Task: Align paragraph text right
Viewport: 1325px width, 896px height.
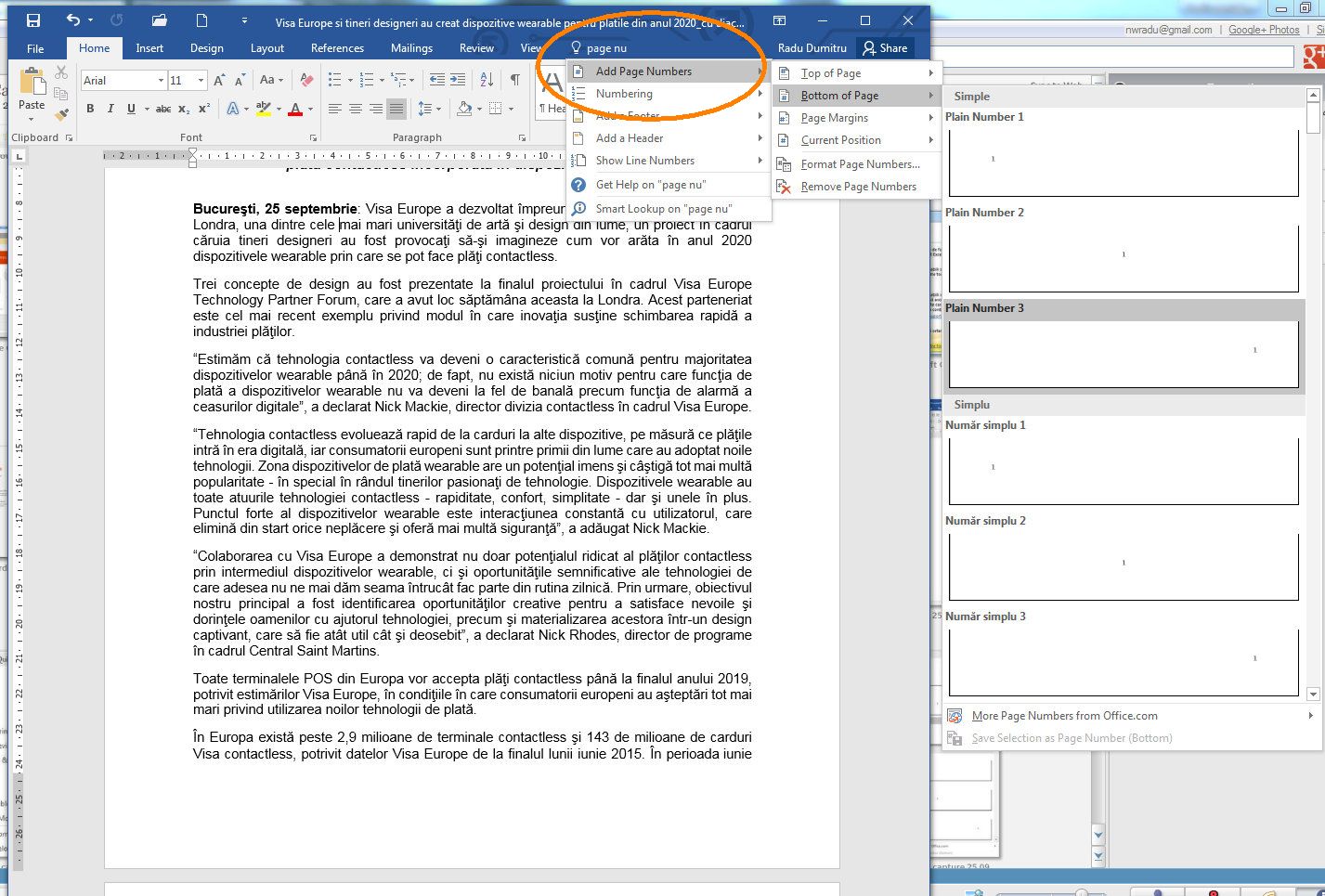Action: 375,109
